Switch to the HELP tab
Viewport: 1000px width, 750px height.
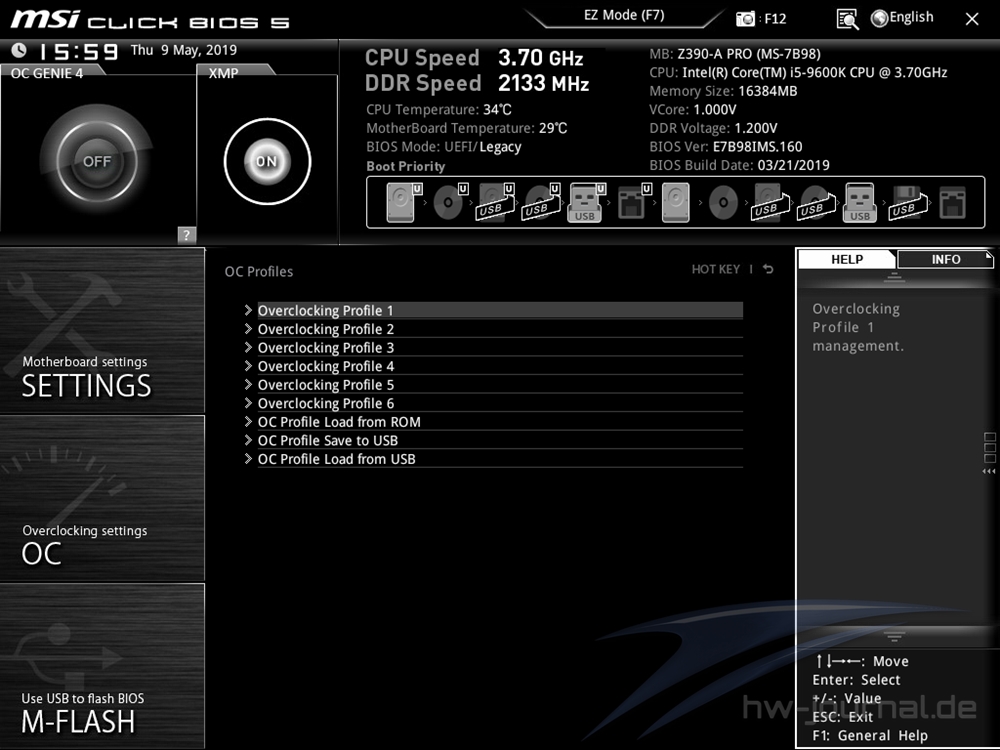[847, 259]
